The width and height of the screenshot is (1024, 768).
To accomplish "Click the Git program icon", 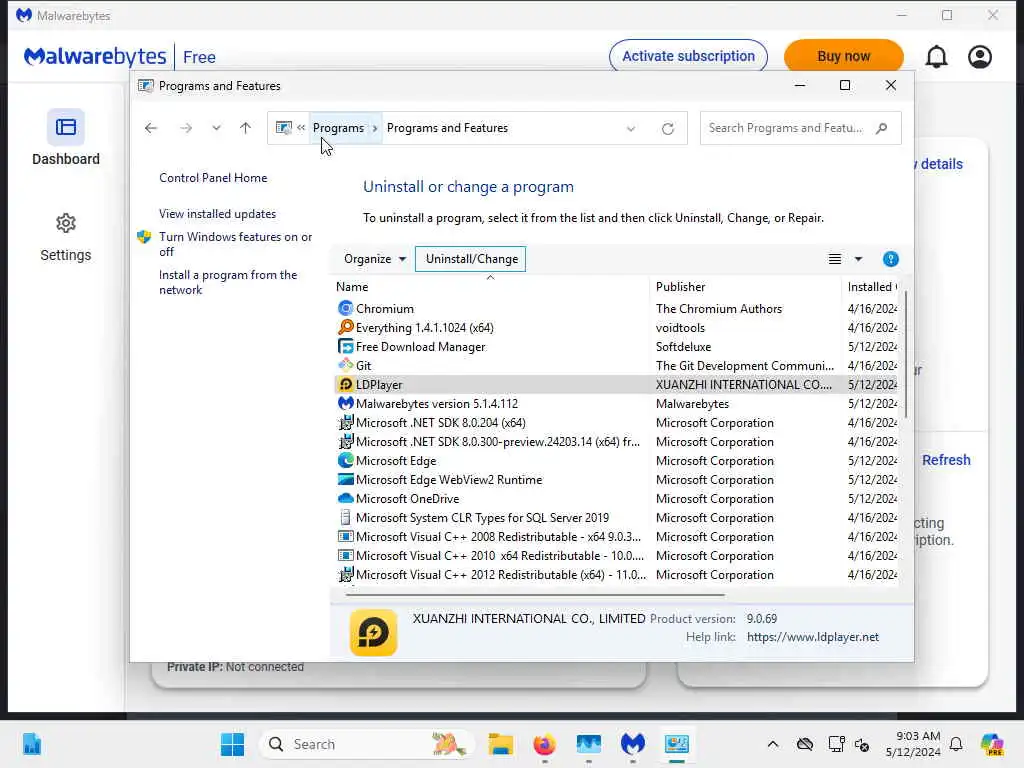I will coord(345,365).
